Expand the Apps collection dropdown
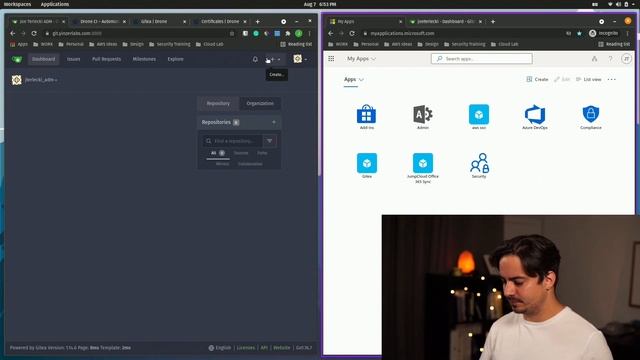This screenshot has height=360, width=640. click(353, 80)
